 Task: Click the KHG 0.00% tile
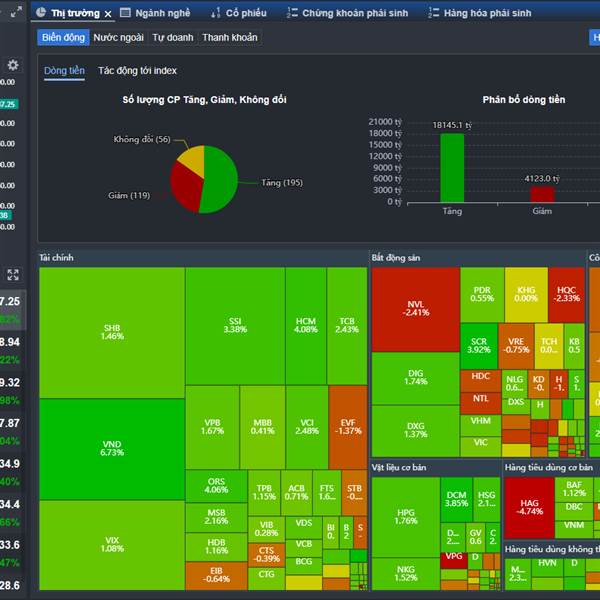[526, 295]
